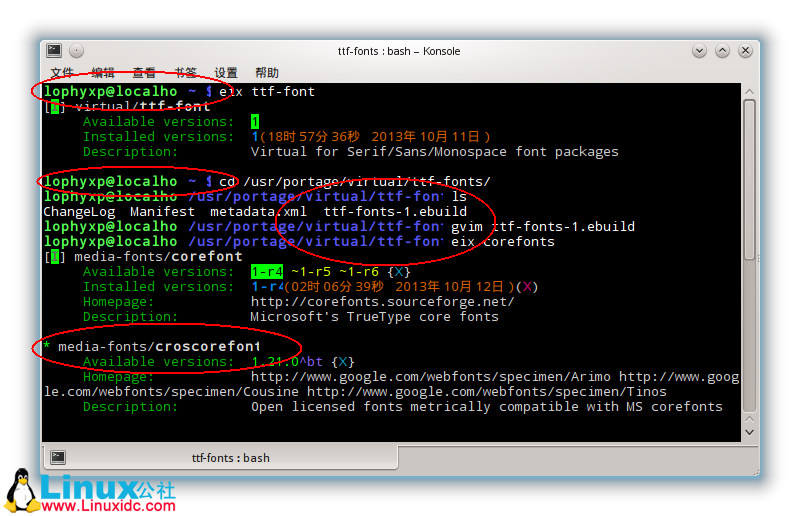Open the 帮助 (Help) menu

(267, 73)
